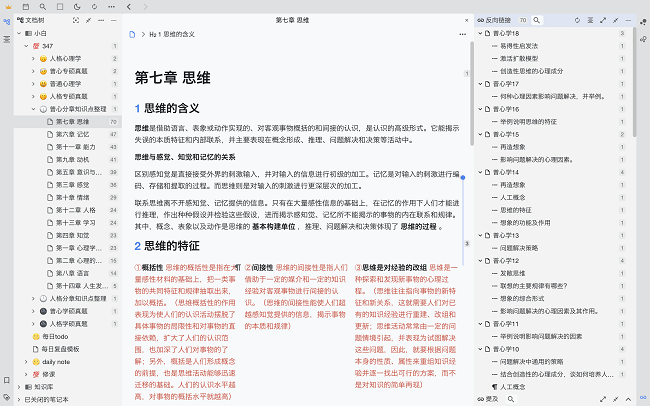
Task: Collapse the 小白 notebook
Action: tap(19, 33)
